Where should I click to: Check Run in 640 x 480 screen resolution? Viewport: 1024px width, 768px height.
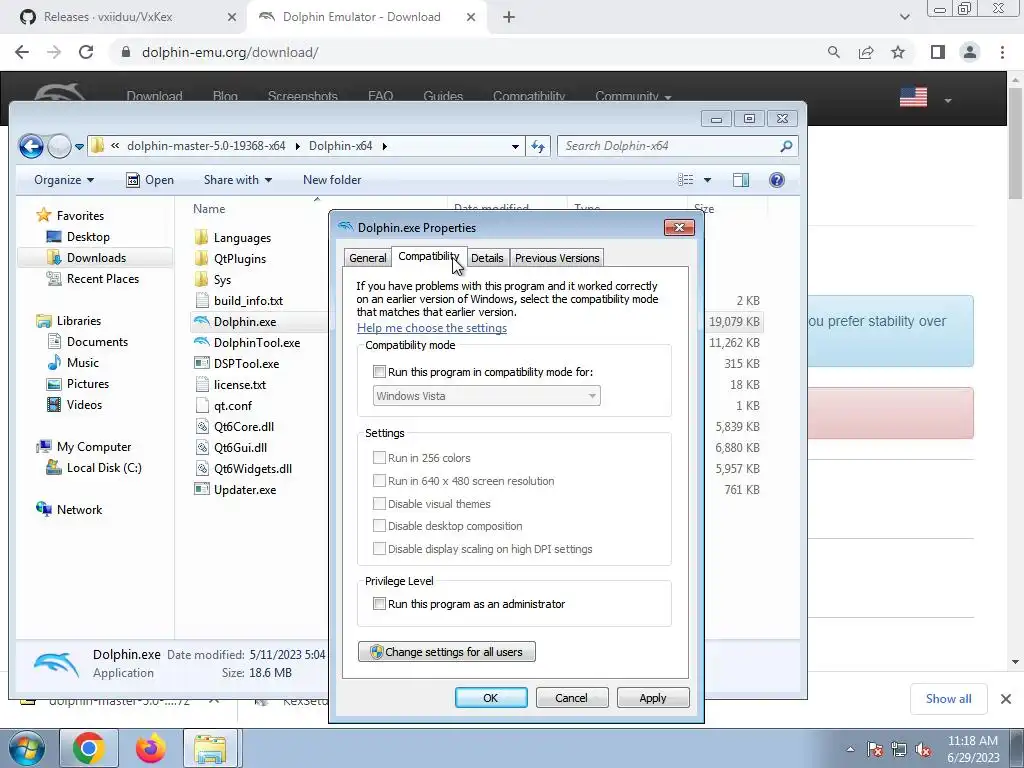(379, 481)
